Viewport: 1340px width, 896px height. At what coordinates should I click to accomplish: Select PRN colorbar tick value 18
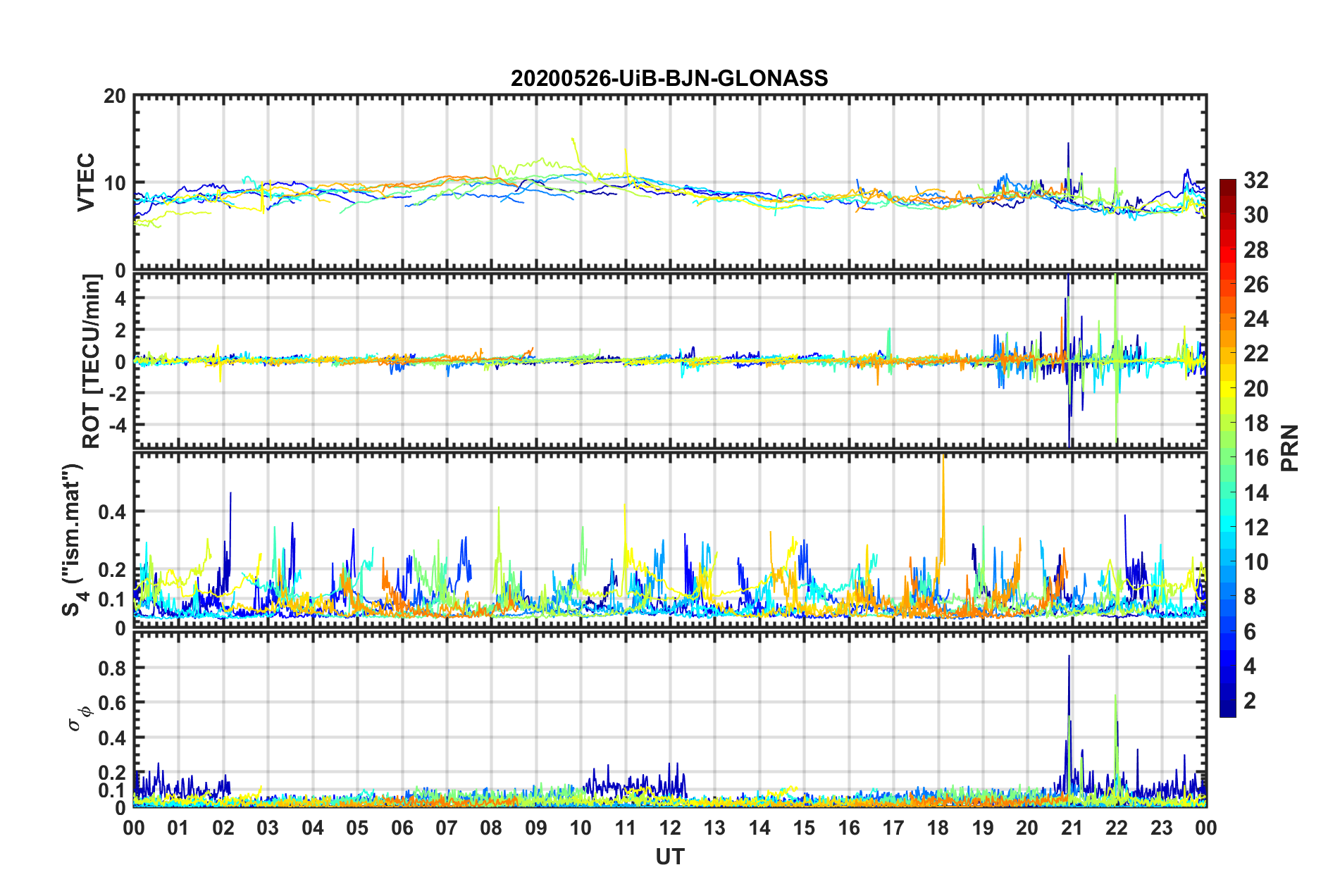pyautogui.click(x=1256, y=423)
